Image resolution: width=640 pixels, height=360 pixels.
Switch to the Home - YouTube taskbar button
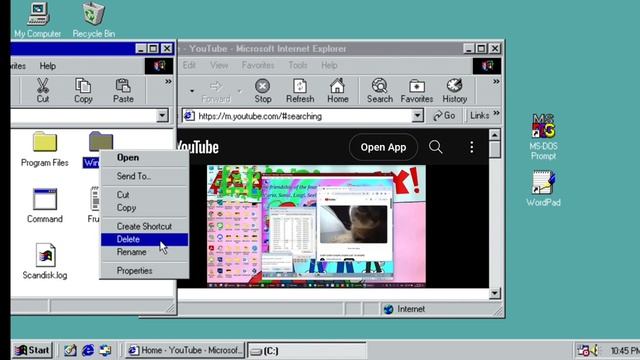pyautogui.click(x=185, y=350)
